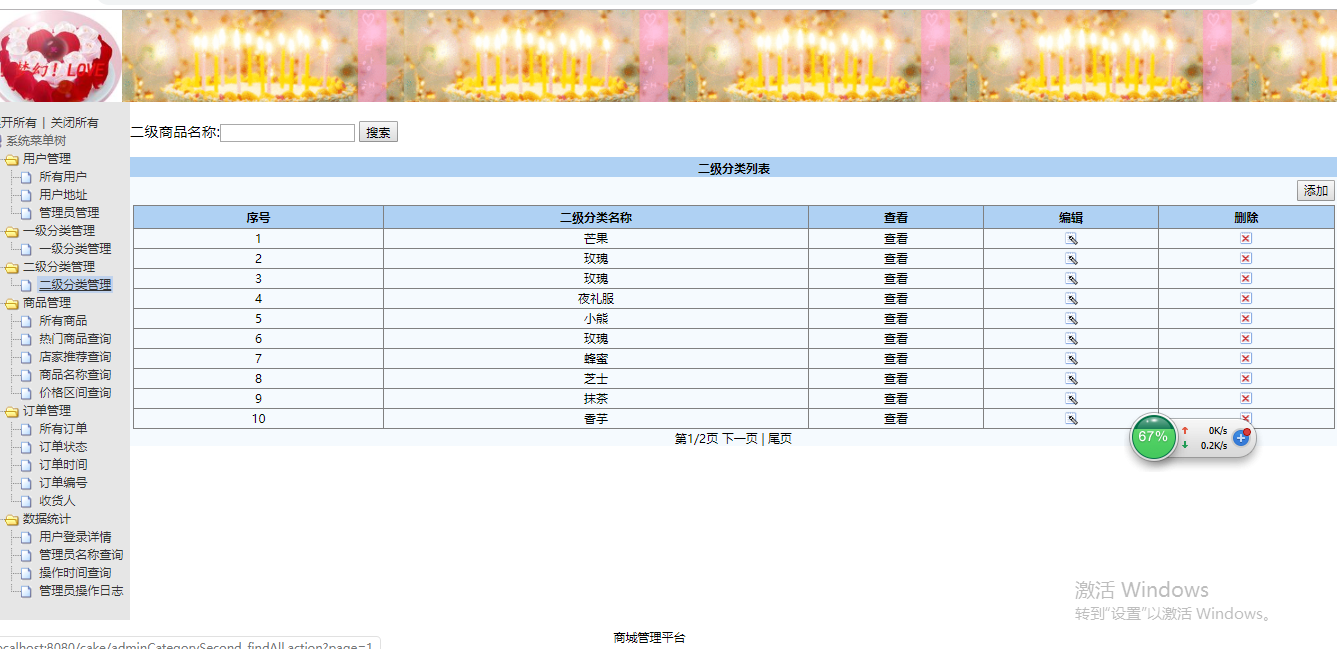Delete the 抹茶 category
The height and width of the screenshot is (649, 1337).
(x=1246, y=398)
